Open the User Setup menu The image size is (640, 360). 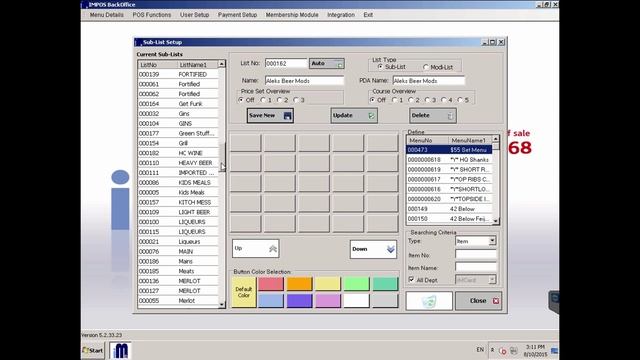click(x=194, y=15)
